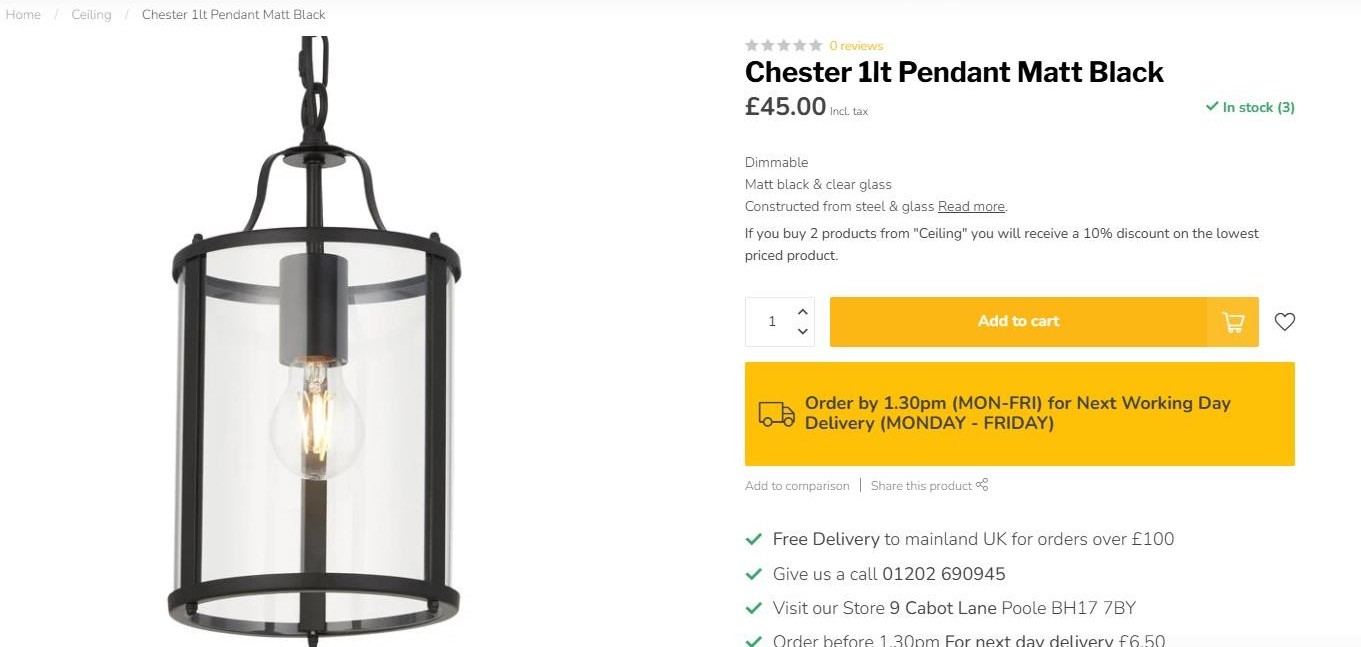Click Share this product text
The width and height of the screenshot is (1361, 647).
coord(921,486)
